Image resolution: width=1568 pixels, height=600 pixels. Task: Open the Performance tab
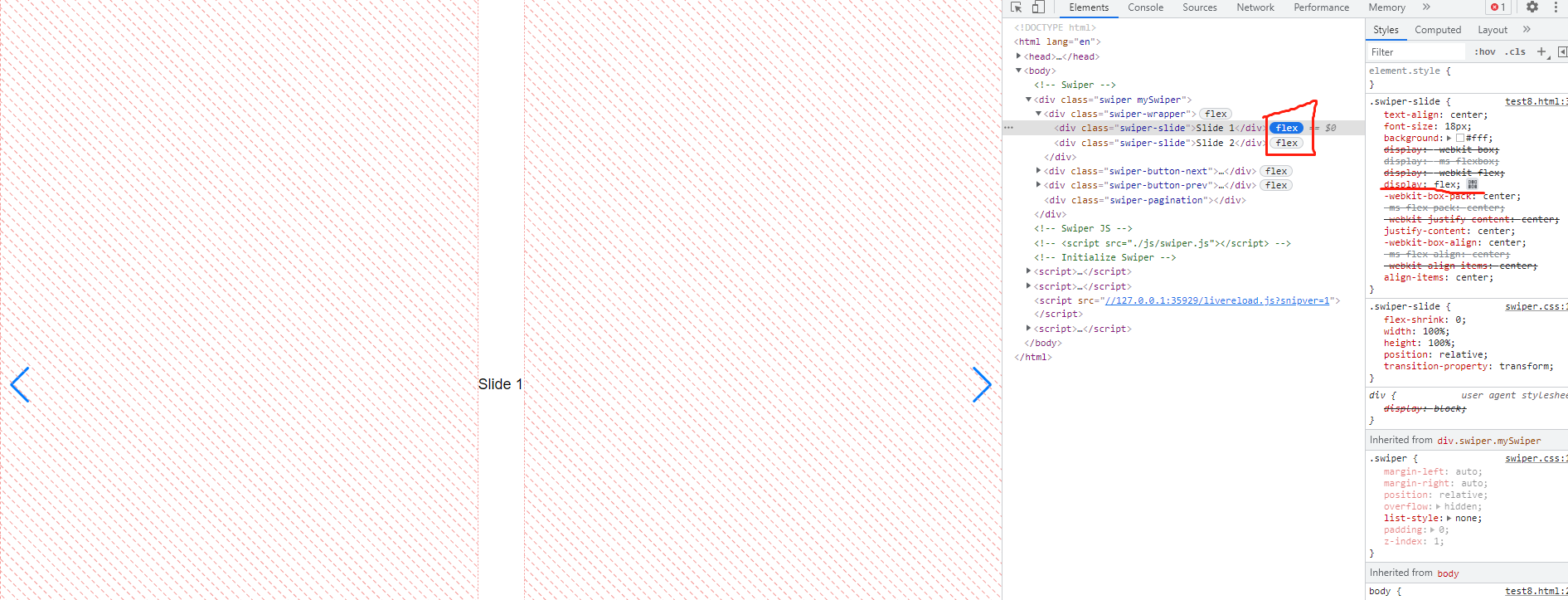click(1322, 7)
